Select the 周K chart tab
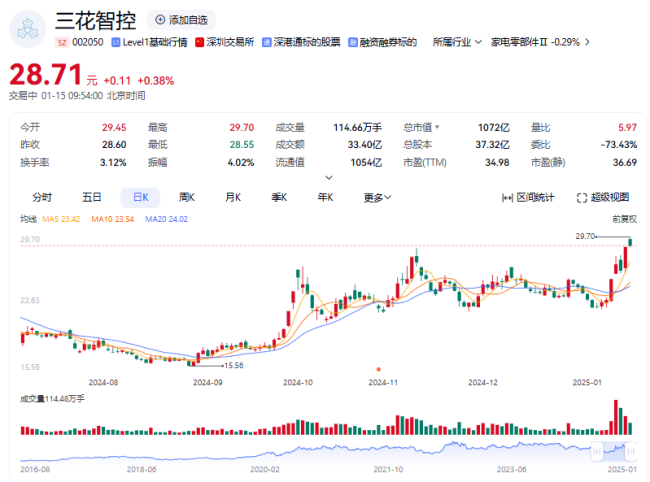Screen dimensions: 650x482 coord(187,197)
